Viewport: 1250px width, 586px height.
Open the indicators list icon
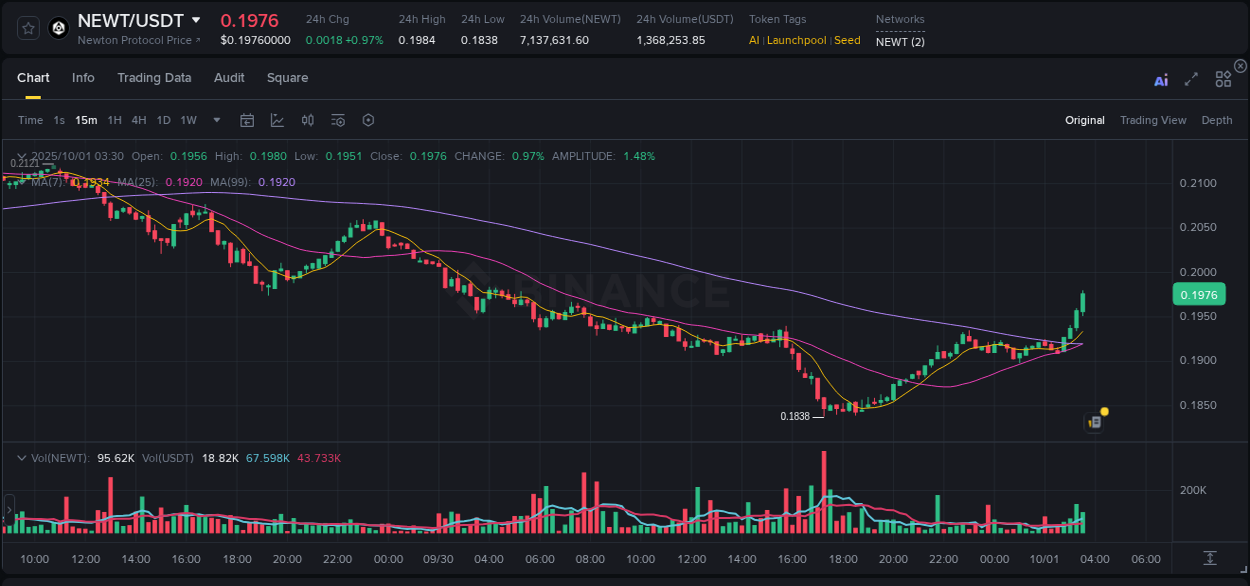pyautogui.click(x=338, y=120)
